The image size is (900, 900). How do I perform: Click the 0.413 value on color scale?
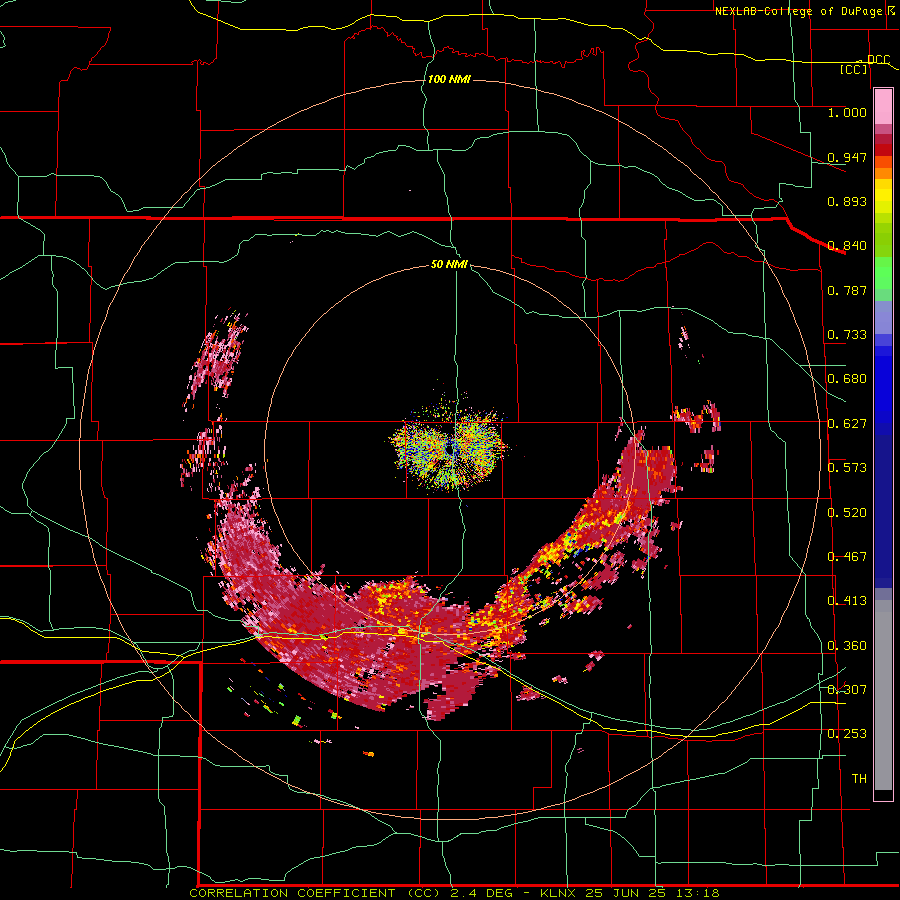tap(847, 601)
